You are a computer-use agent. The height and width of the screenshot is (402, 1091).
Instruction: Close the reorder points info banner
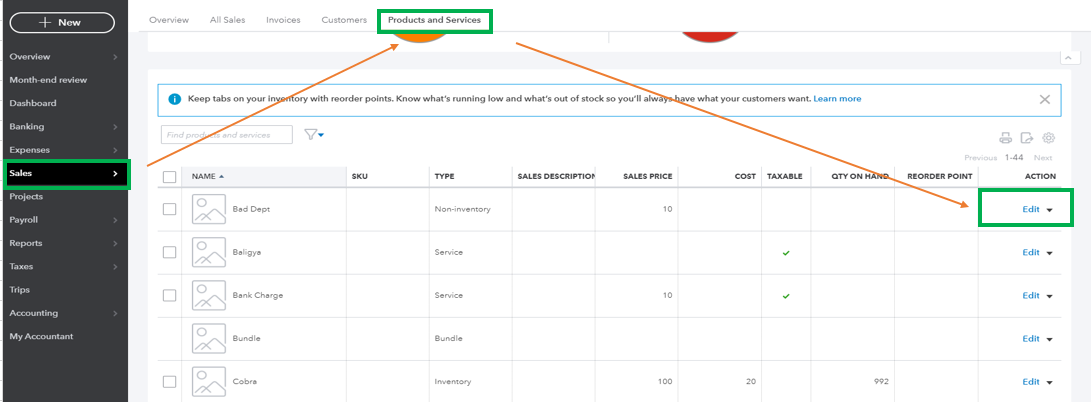pyautogui.click(x=1044, y=99)
